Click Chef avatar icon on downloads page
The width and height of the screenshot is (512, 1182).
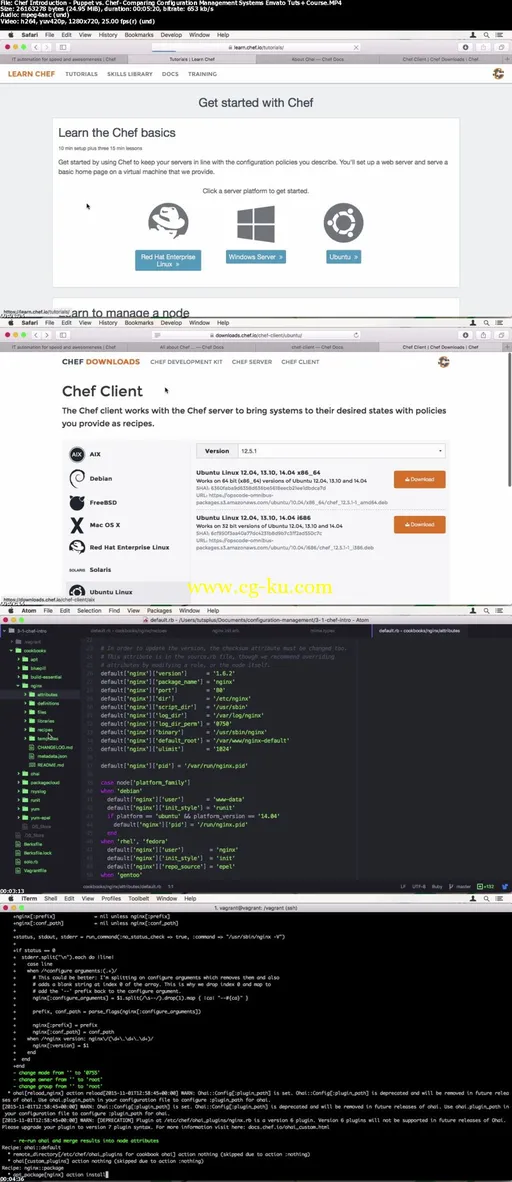pos(443,362)
